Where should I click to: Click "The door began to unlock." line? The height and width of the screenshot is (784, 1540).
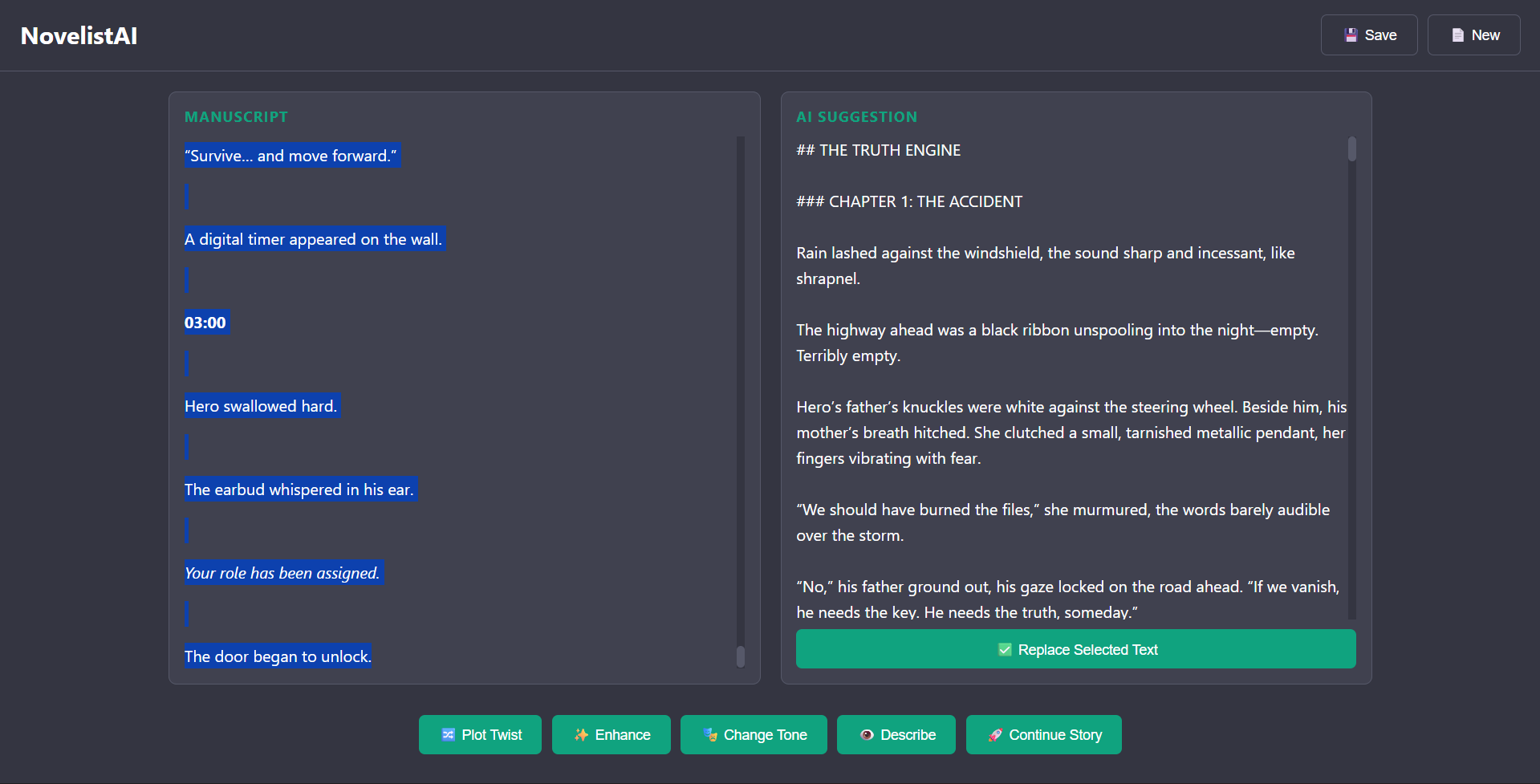pos(278,656)
